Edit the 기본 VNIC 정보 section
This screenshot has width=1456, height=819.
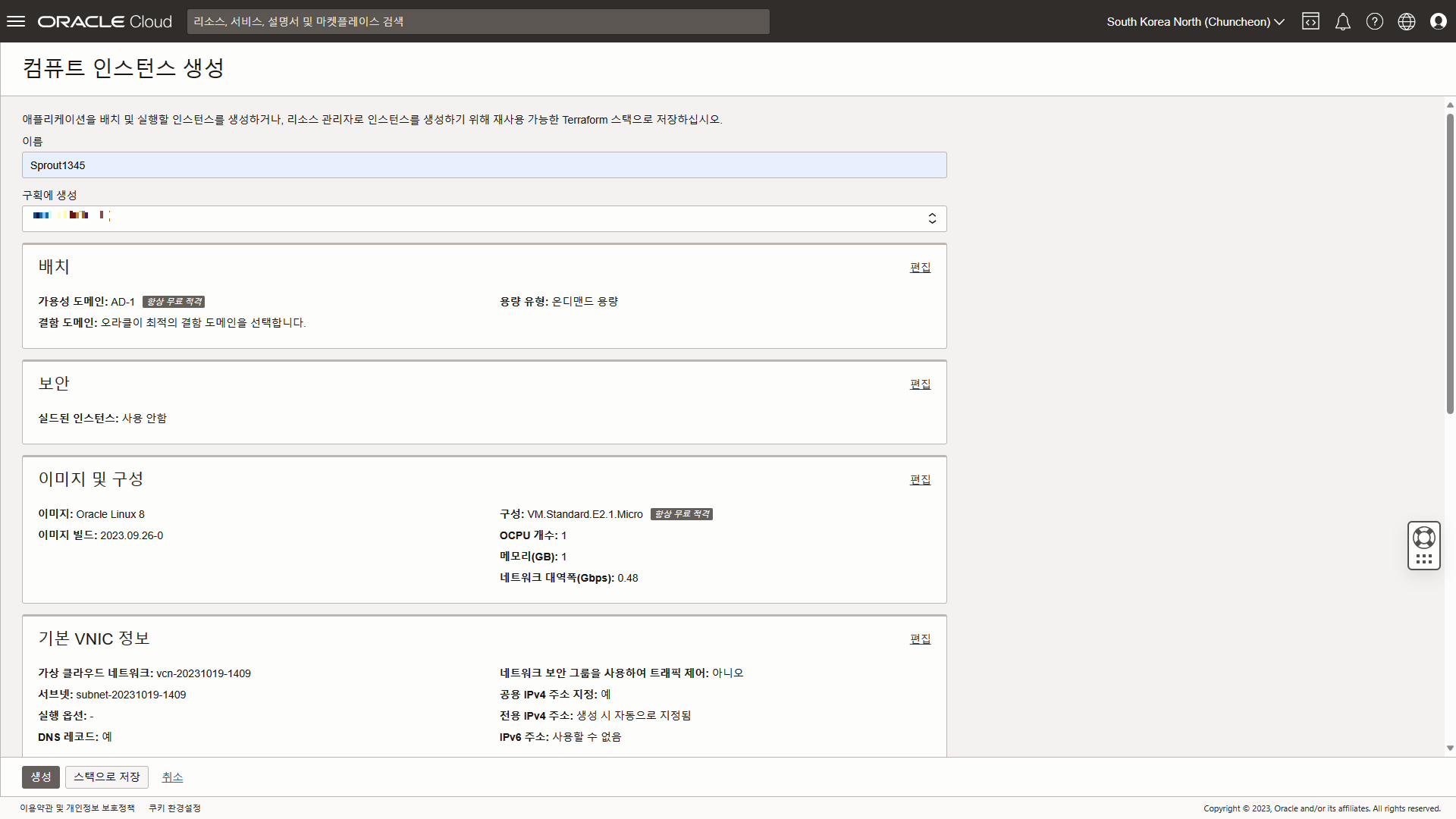point(920,639)
